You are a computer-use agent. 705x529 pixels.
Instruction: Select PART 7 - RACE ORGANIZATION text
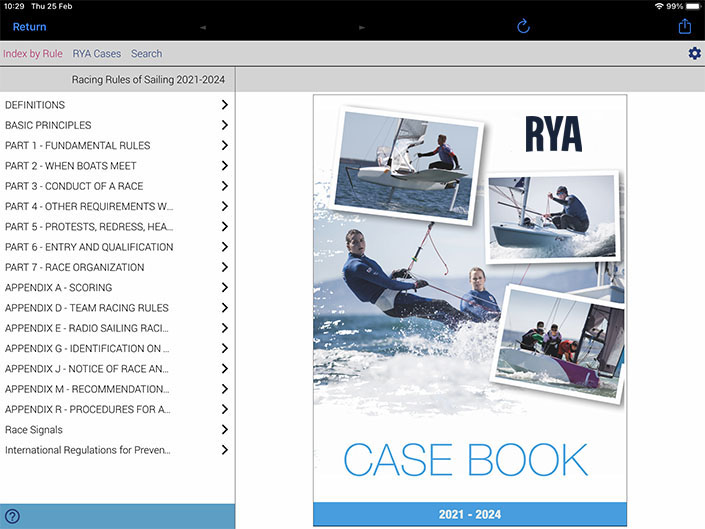pos(75,267)
